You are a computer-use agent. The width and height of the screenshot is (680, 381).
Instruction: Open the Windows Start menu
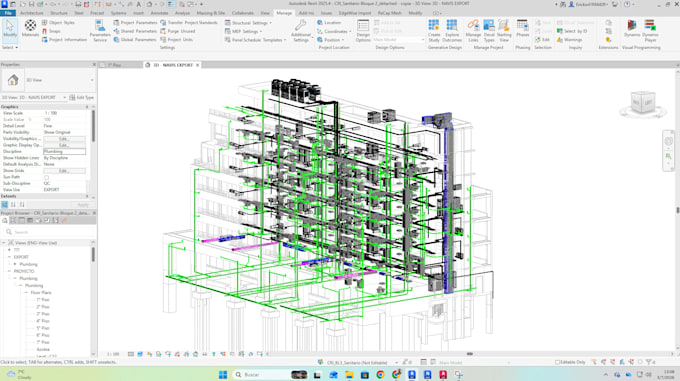[223, 374]
